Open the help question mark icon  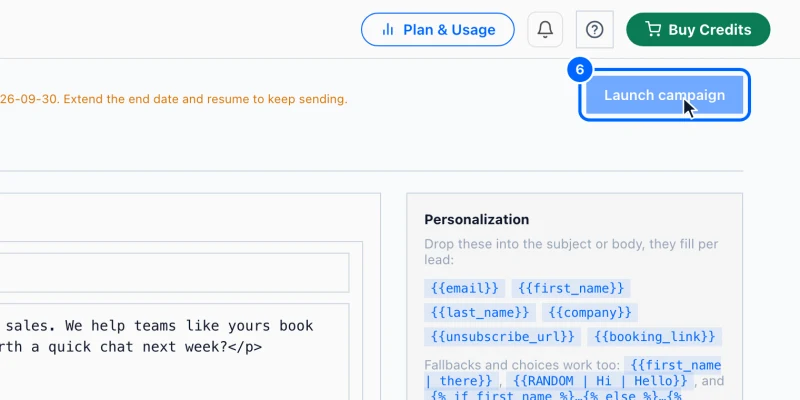pos(594,30)
